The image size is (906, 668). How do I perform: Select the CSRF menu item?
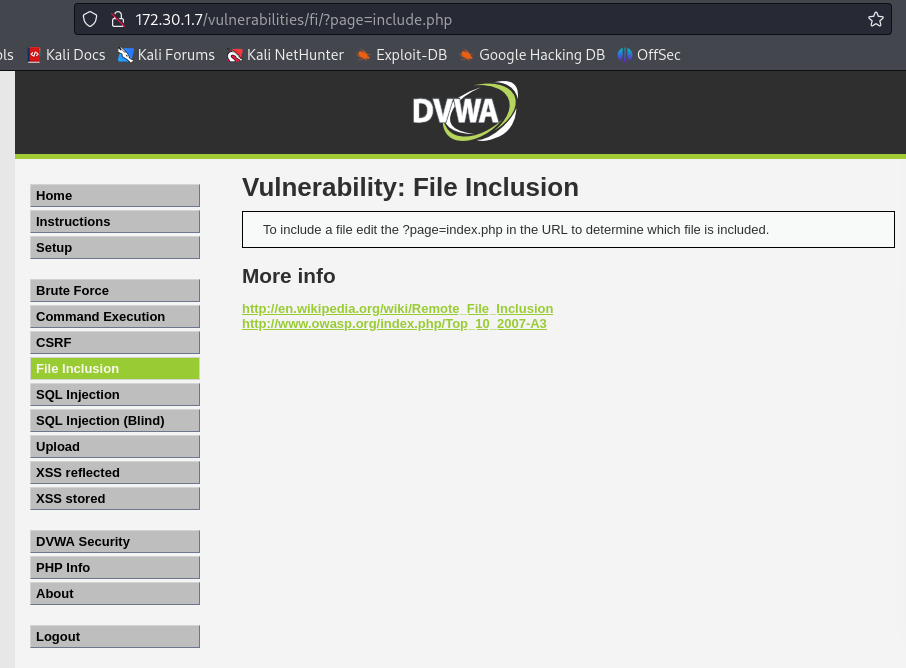(x=115, y=343)
